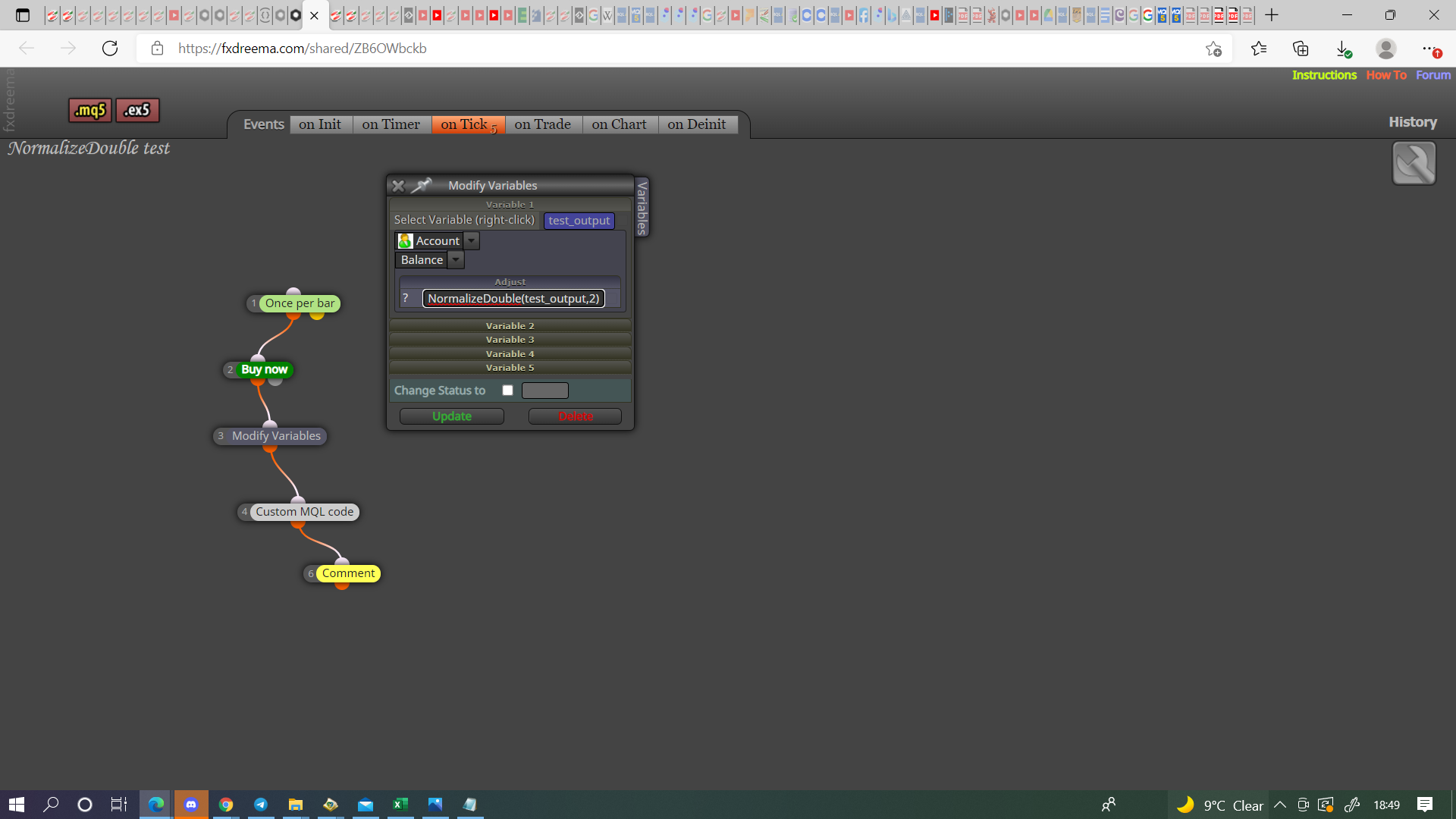Select the yellow Comment block
The image size is (1456, 819).
point(348,573)
